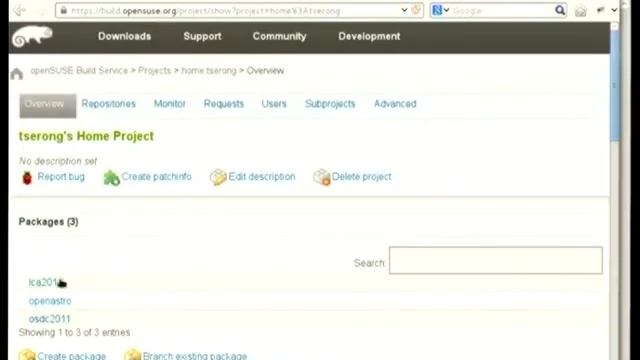The height and width of the screenshot is (360, 640).
Task: Click the openSUSE chameleon logo
Action: click(32, 37)
